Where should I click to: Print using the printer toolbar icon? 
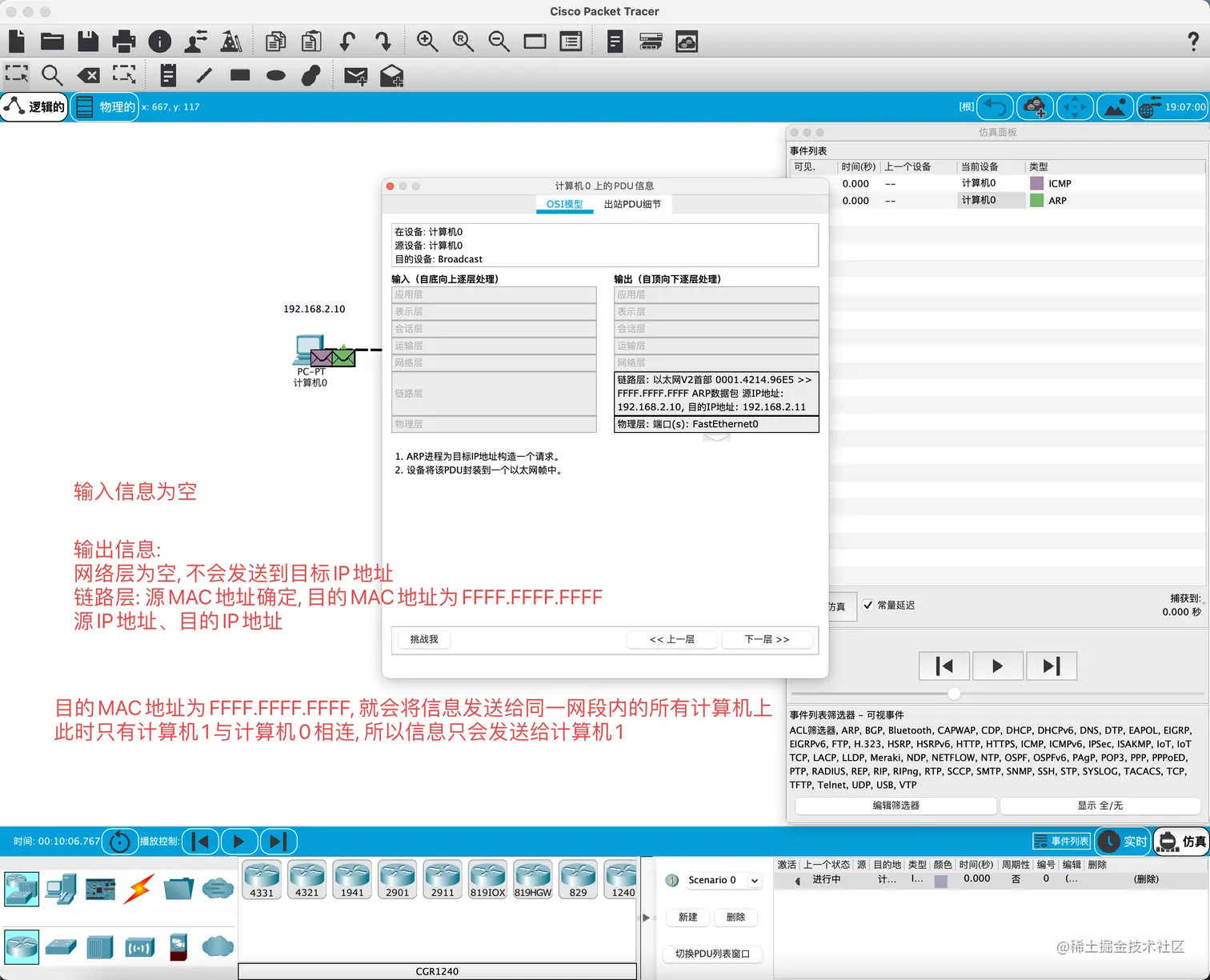[124, 41]
